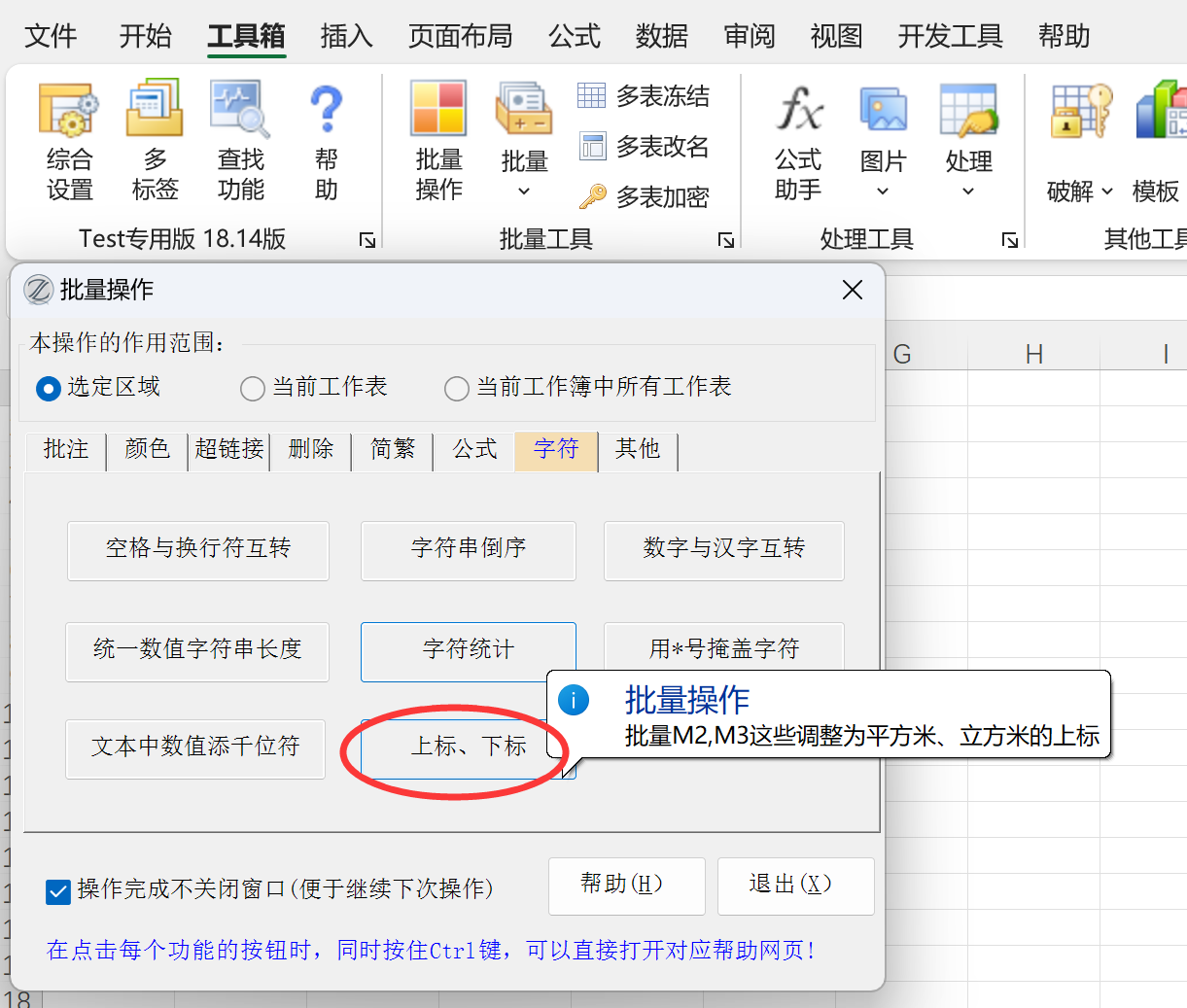The width and height of the screenshot is (1187, 1008).
Task: Select the 选定区域 radio button
Action: (x=49, y=389)
